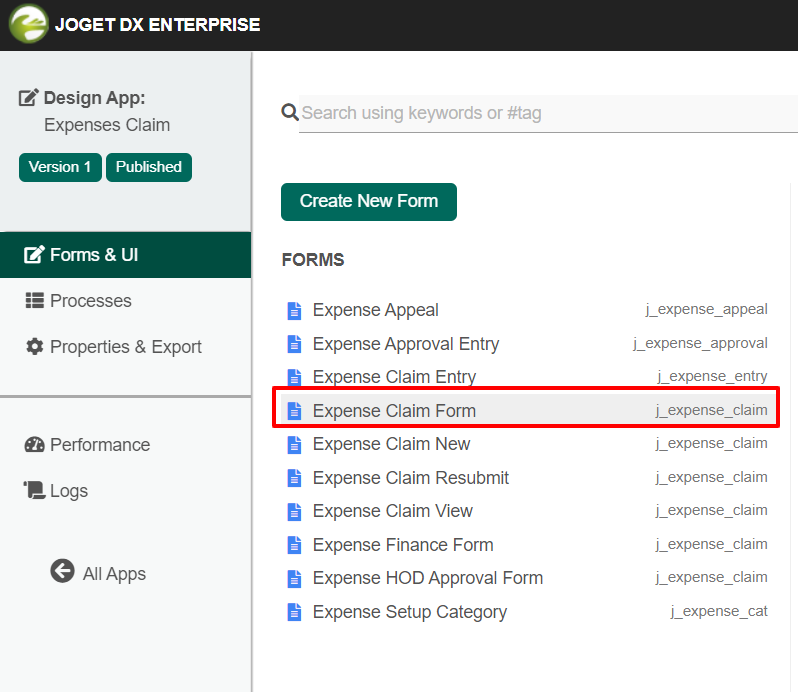Click the Published status badge
This screenshot has width=798, height=692.
coord(149,167)
